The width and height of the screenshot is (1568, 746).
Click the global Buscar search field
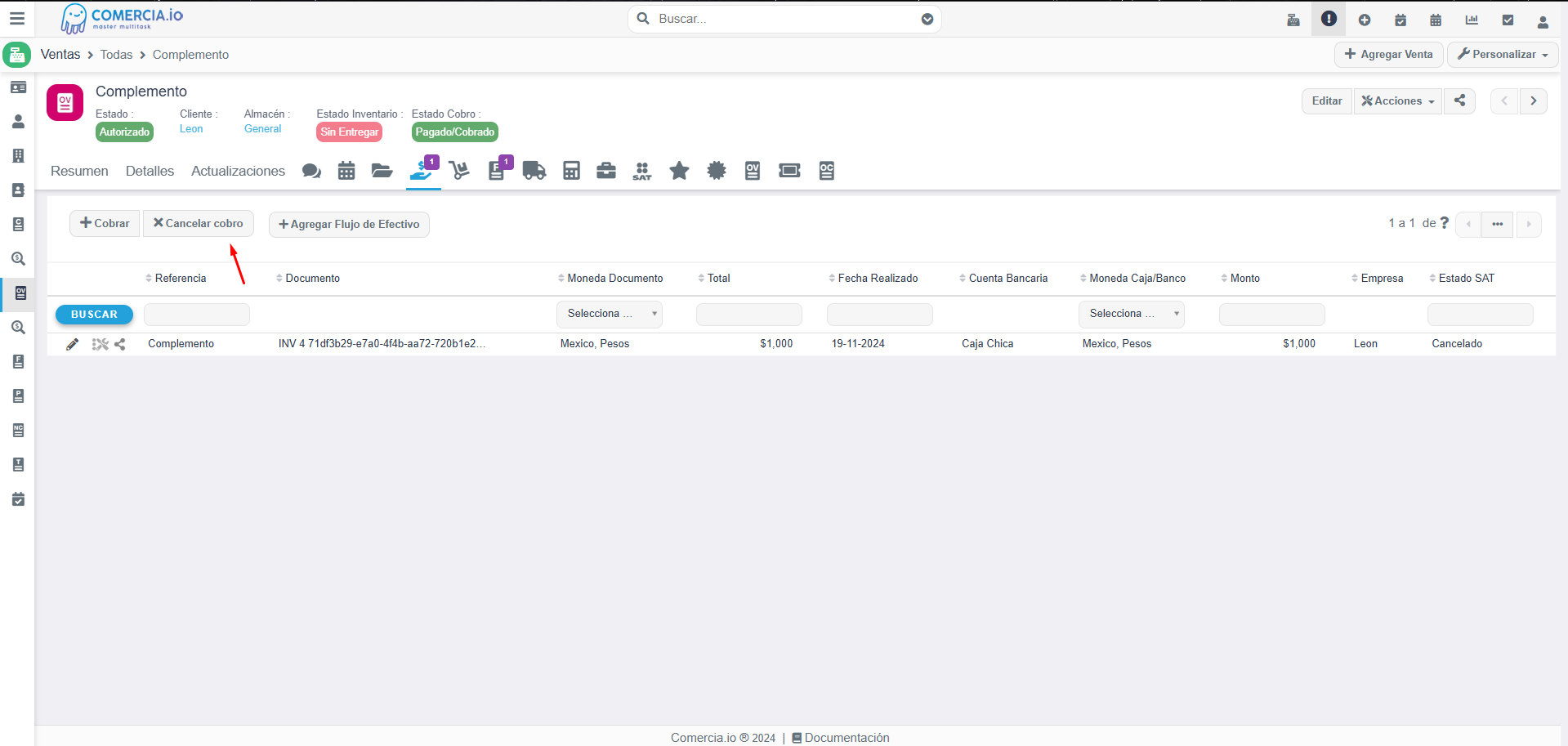(x=784, y=19)
